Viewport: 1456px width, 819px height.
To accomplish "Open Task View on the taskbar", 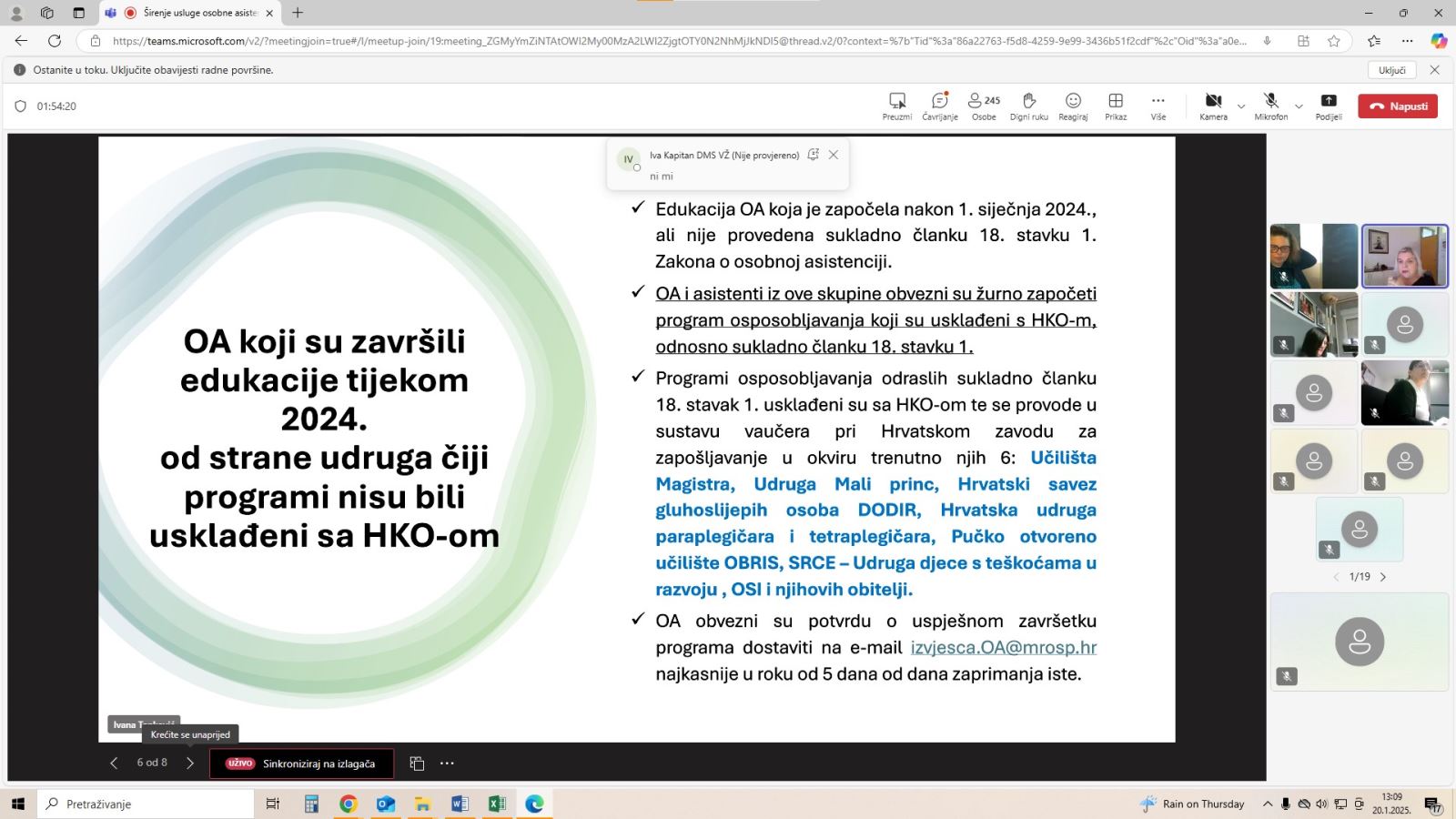I will (272, 804).
